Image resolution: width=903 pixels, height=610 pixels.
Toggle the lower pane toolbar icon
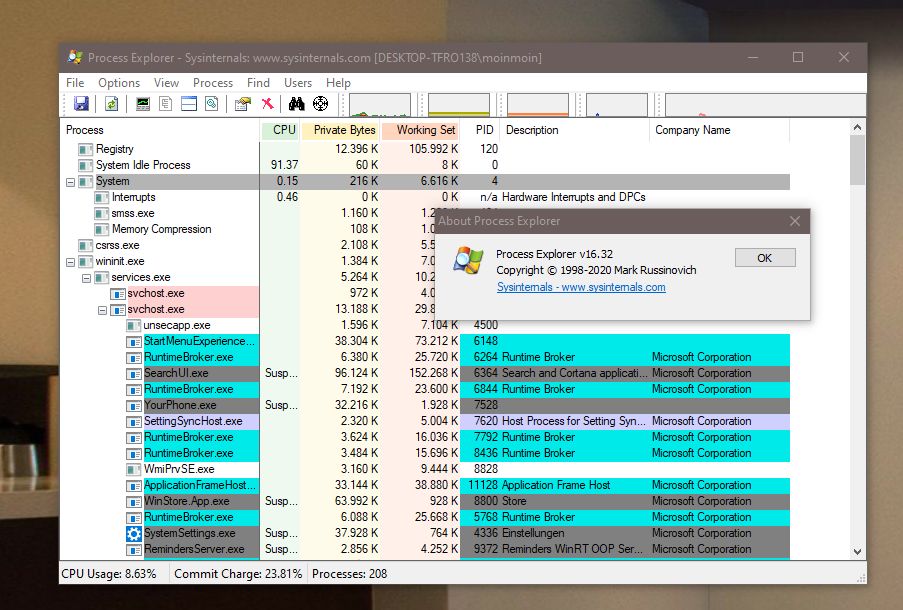tap(189, 104)
